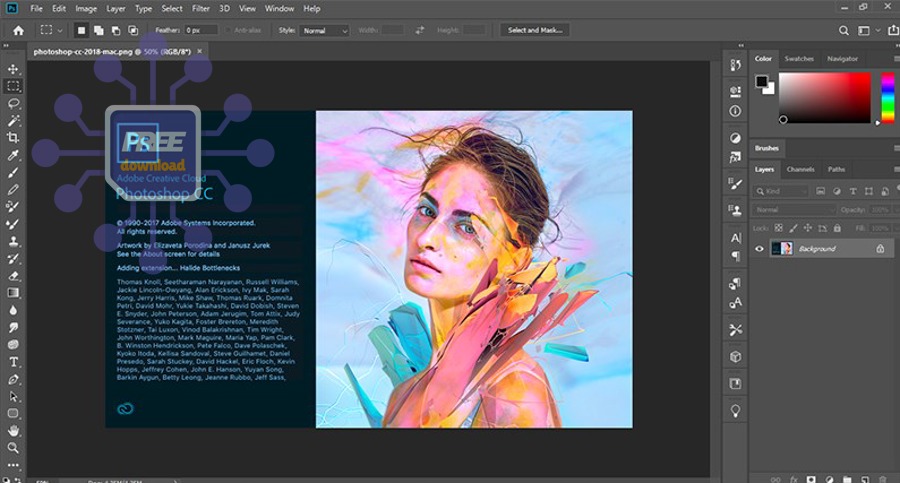
Task: Open the File menu
Action: pyautogui.click(x=36, y=9)
